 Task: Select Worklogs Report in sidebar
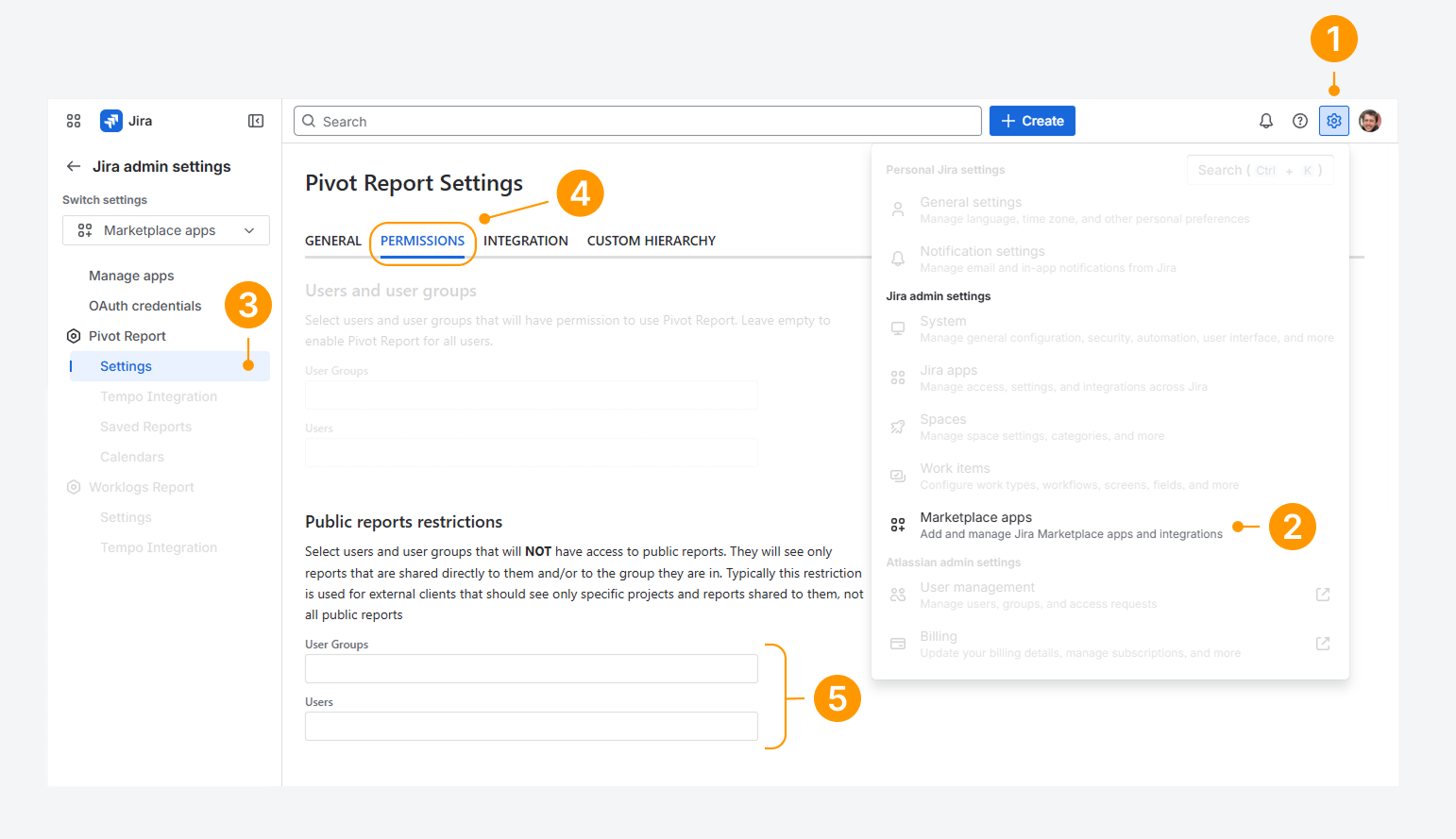point(142,487)
